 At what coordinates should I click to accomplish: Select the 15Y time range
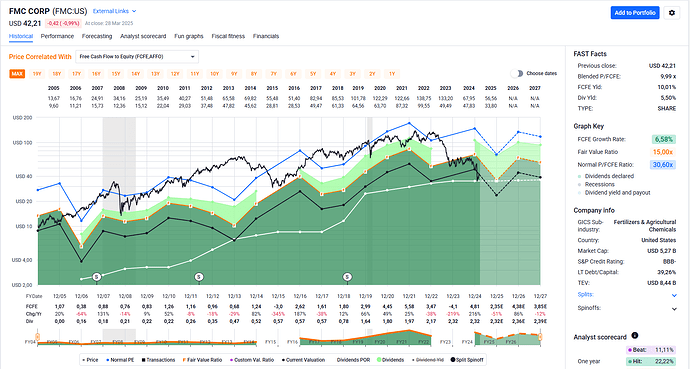[x=116, y=73]
